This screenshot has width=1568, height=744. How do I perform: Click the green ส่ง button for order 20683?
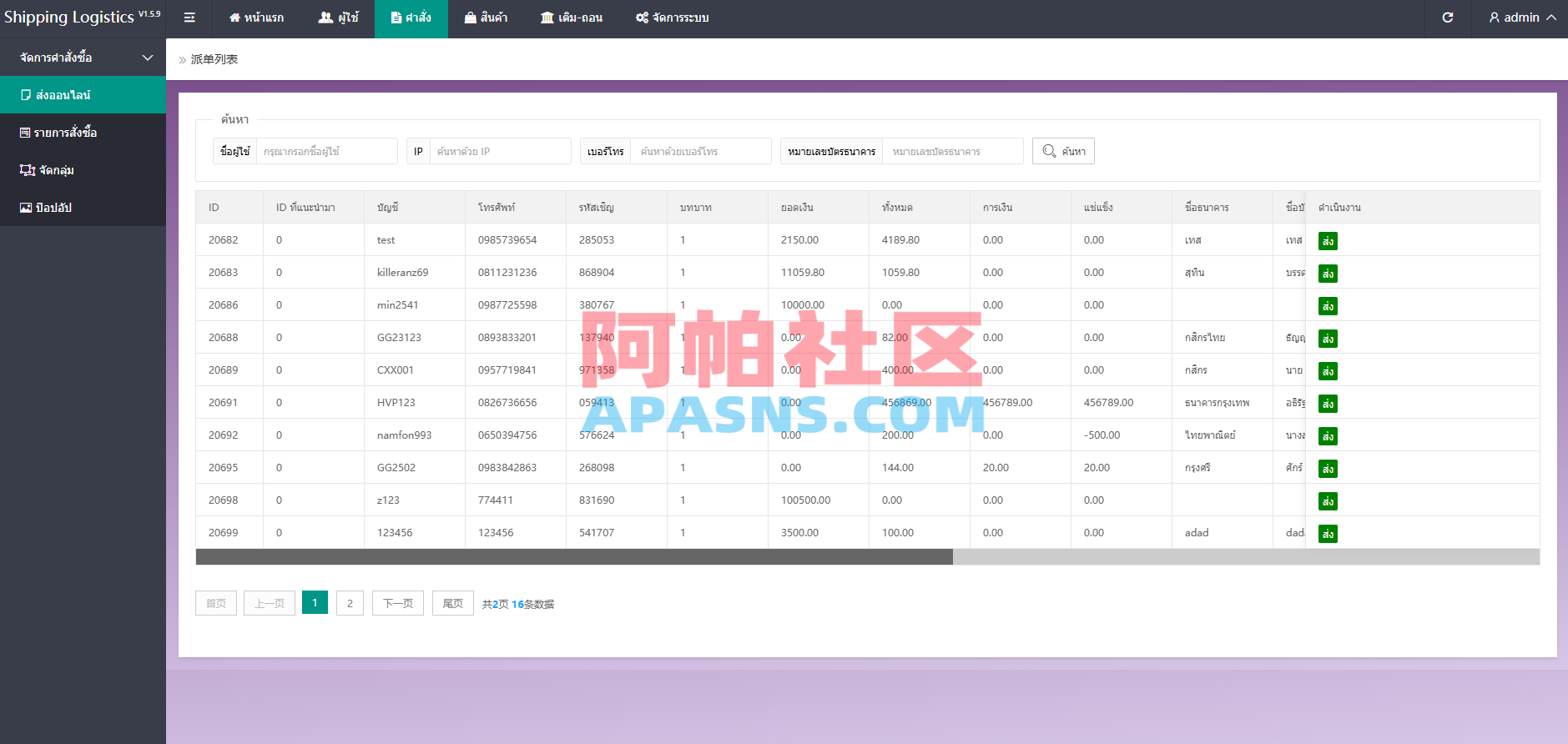[x=1328, y=274]
